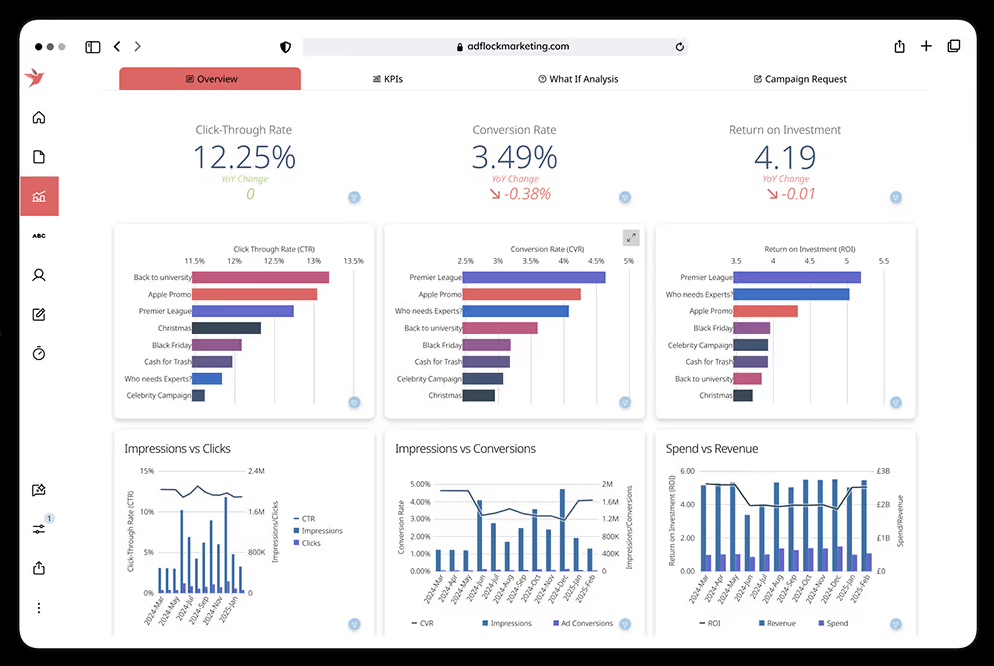The image size is (994, 666).
Task: Click the user profile icon in sidebar
Action: click(x=39, y=275)
